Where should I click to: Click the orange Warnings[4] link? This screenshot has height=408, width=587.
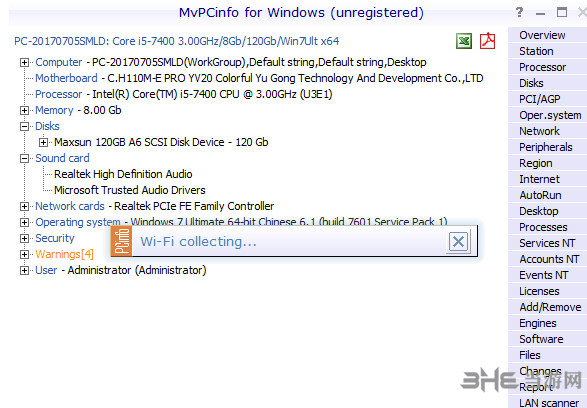coord(64,255)
